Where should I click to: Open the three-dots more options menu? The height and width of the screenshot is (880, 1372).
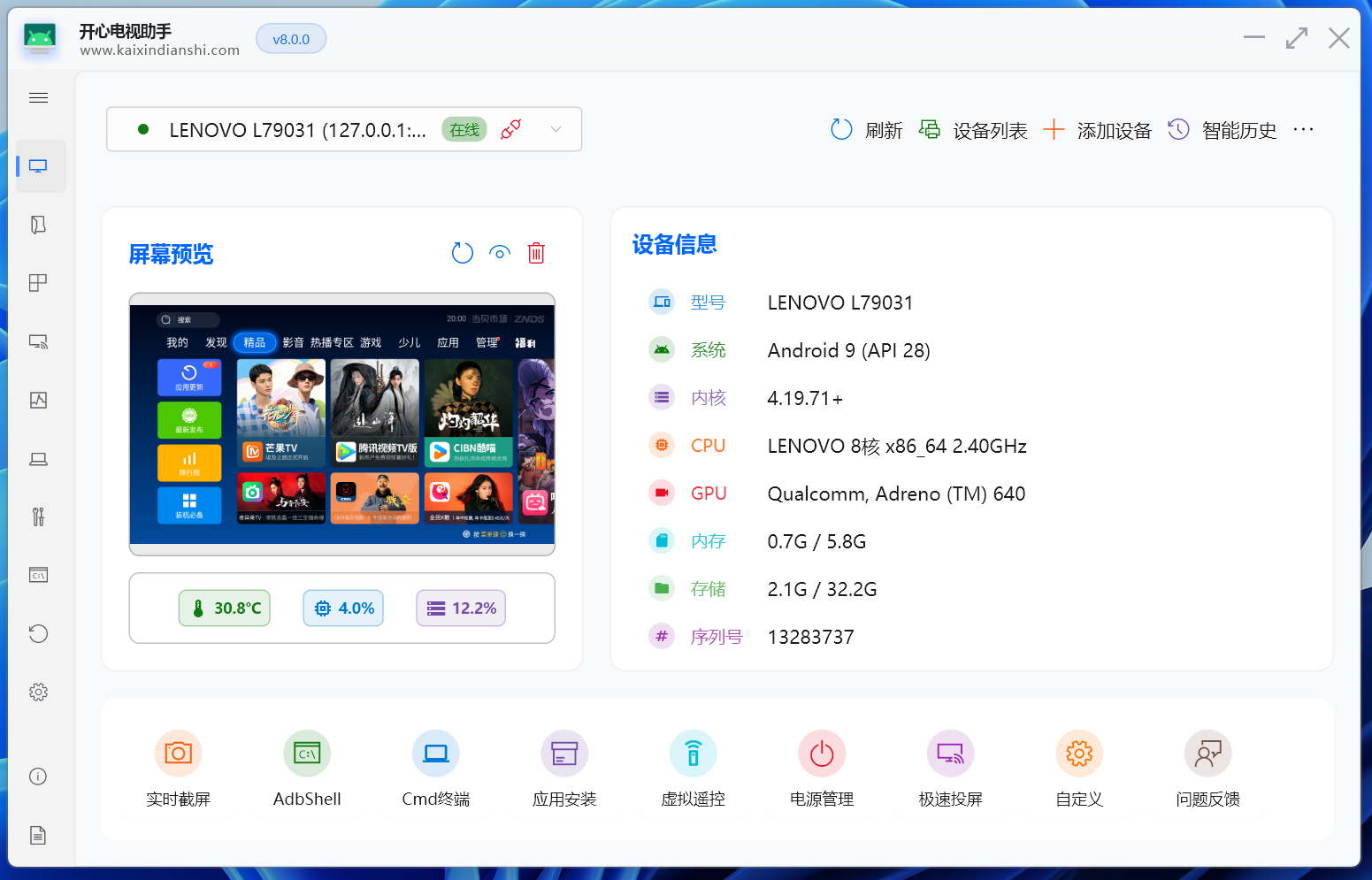click(1303, 129)
